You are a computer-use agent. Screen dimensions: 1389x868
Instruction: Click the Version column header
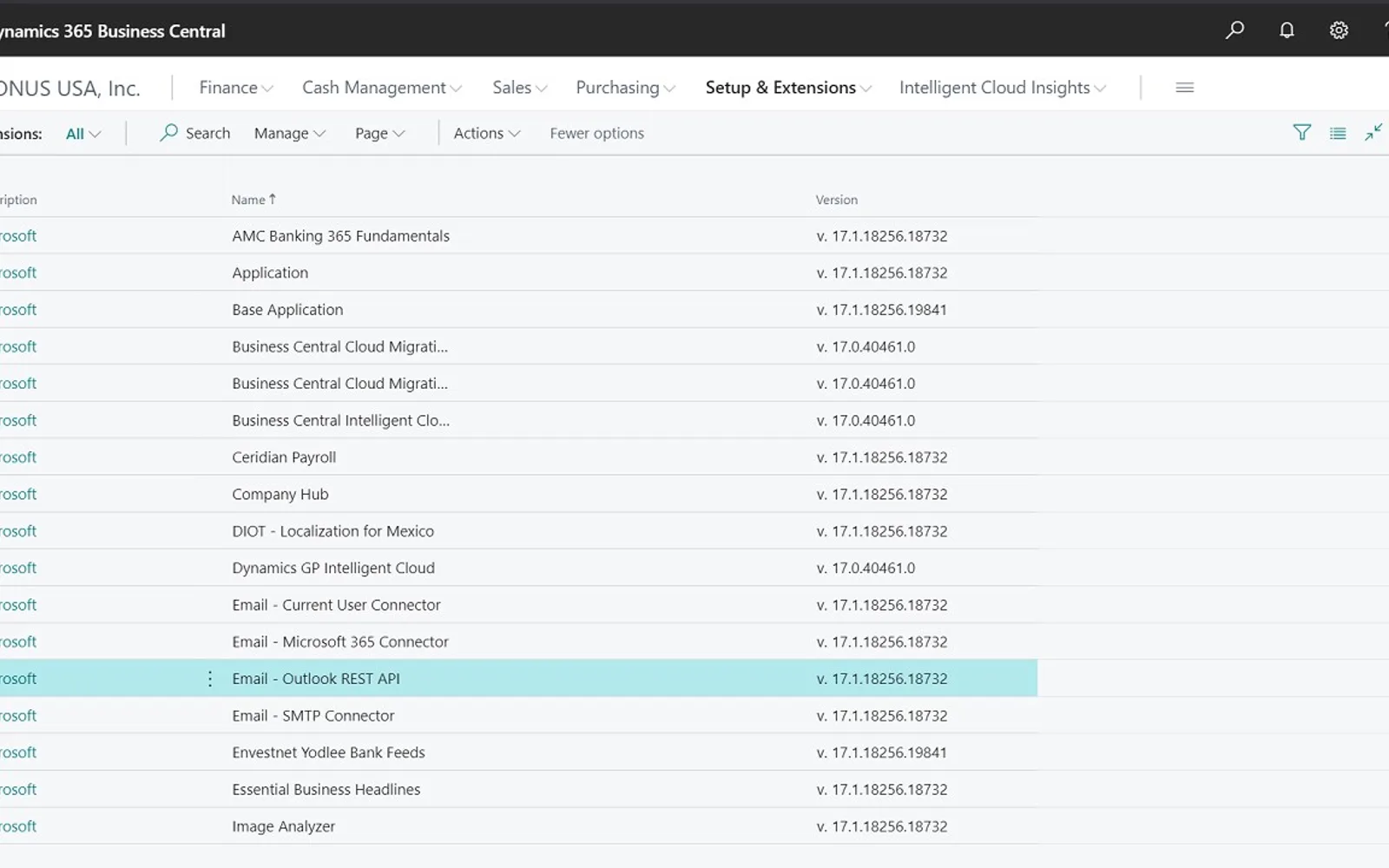pyautogui.click(x=837, y=200)
